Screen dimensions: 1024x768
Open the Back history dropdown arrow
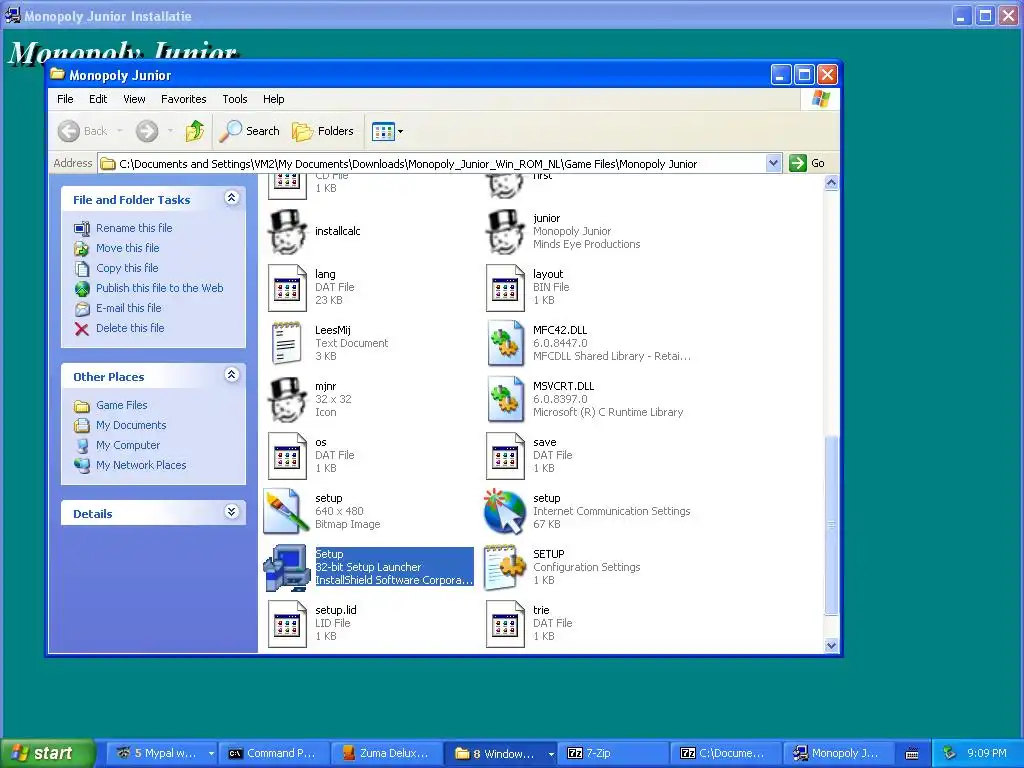click(120, 131)
